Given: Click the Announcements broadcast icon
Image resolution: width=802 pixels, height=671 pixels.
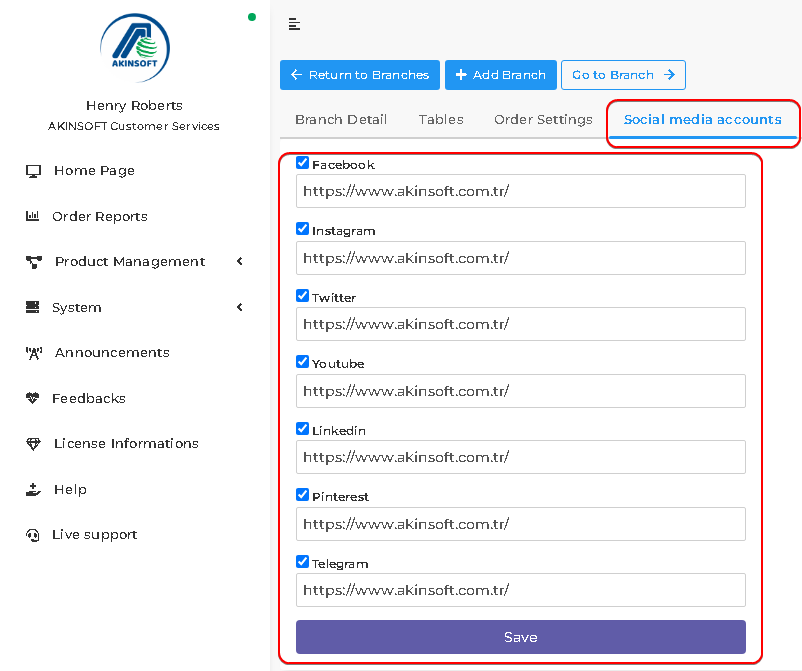Looking at the screenshot, I should (34, 353).
